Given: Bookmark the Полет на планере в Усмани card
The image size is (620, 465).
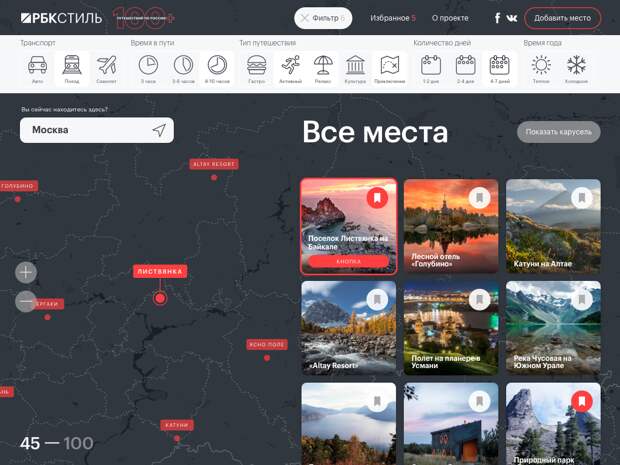Looking at the screenshot, I should pos(479,300).
